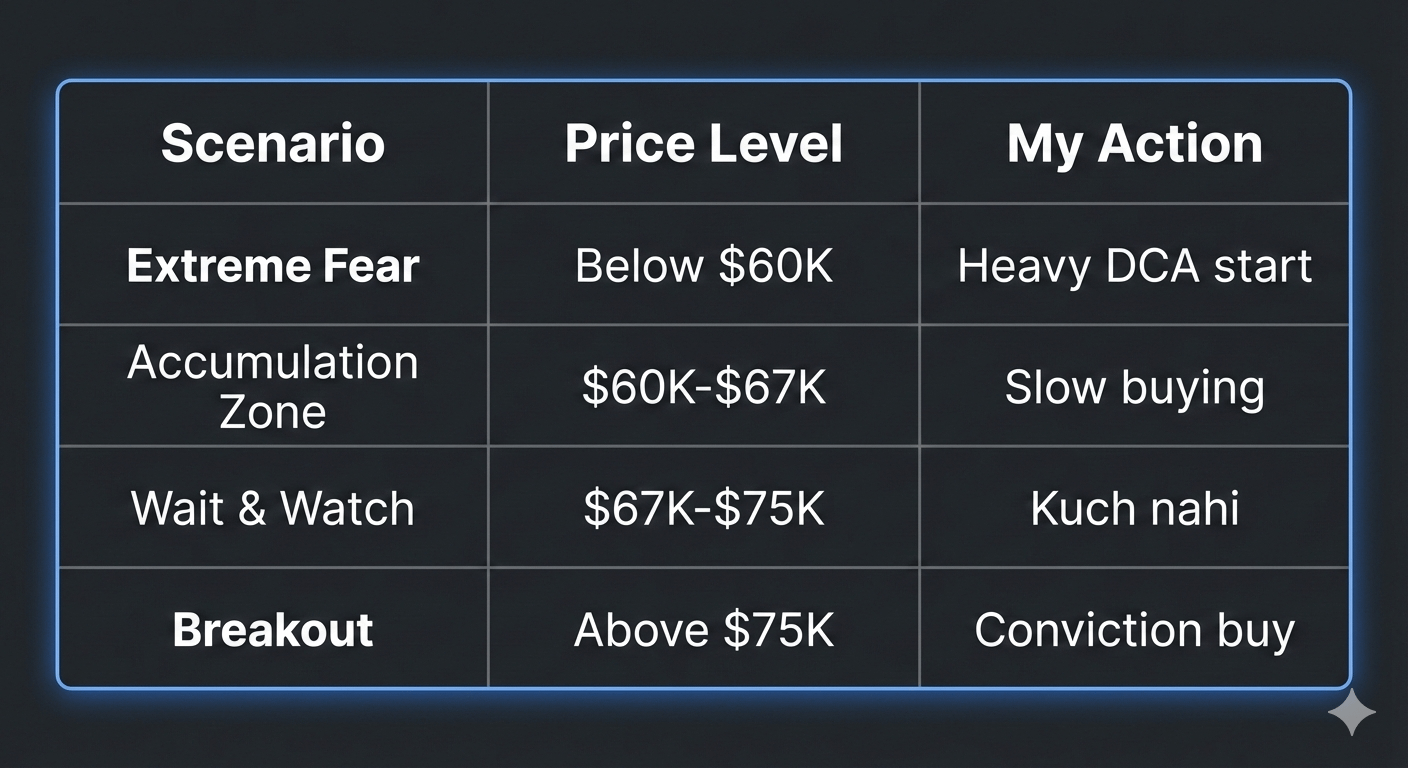This screenshot has width=1408, height=768.
Task: Select the Heavy DCA start cell
Action: [1135, 266]
